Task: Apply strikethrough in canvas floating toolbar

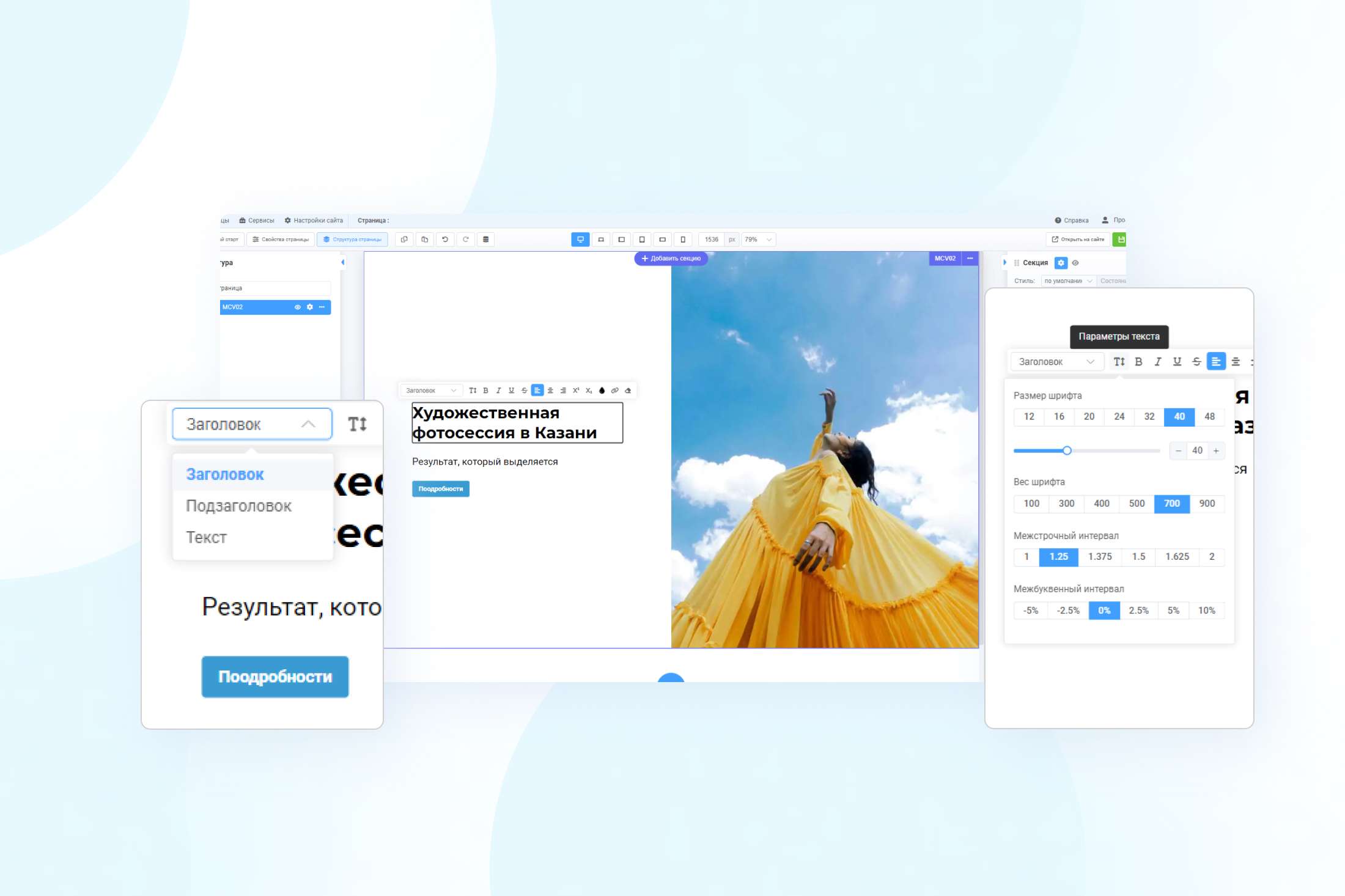Action: pyautogui.click(x=525, y=391)
